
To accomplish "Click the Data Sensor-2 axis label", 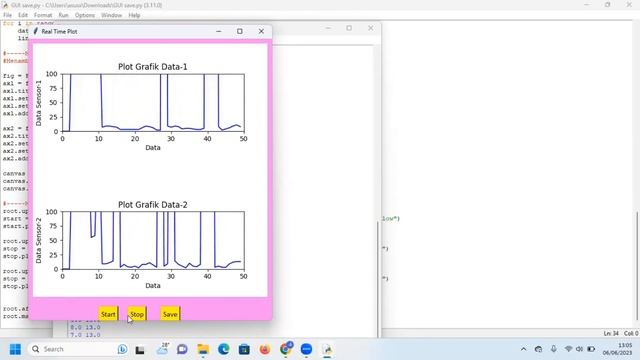I will click(x=39, y=240).
